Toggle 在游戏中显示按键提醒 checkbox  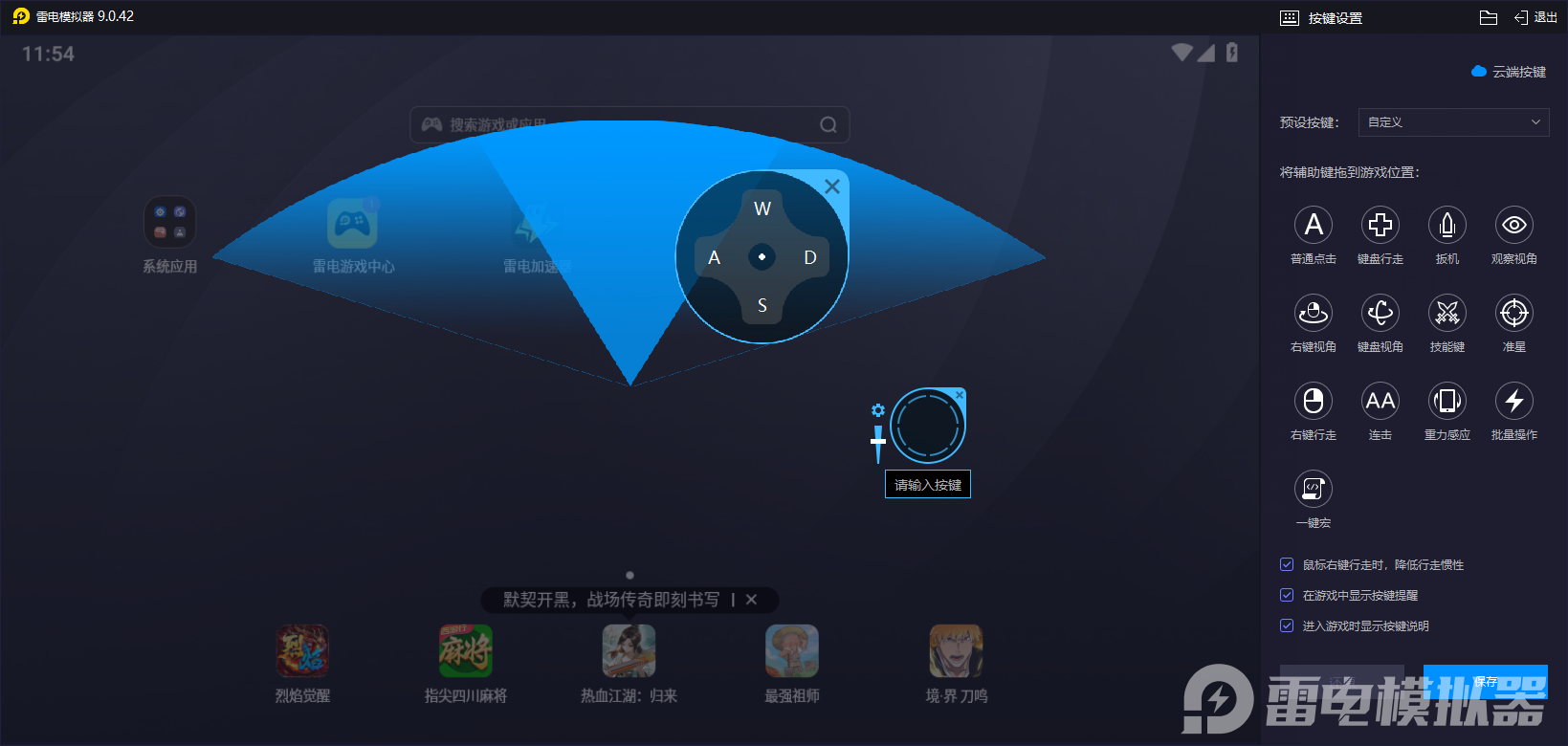coord(1287,595)
